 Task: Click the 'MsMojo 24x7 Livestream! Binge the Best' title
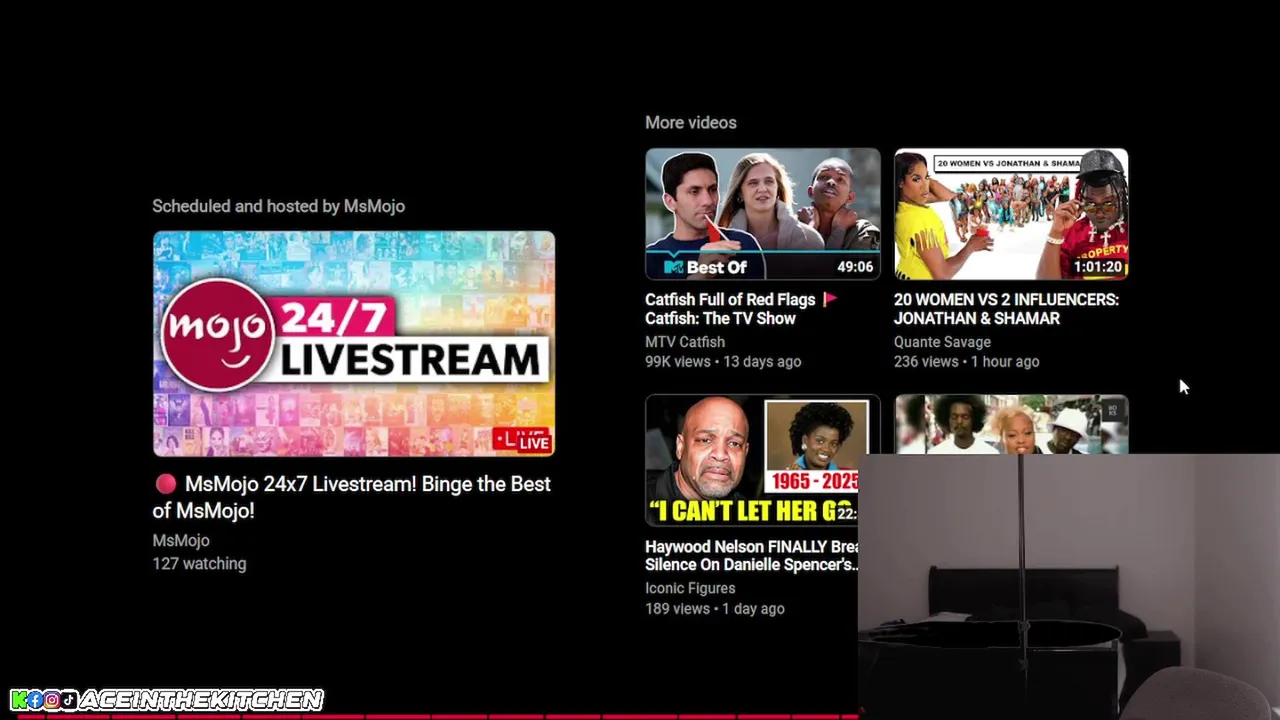[352, 497]
